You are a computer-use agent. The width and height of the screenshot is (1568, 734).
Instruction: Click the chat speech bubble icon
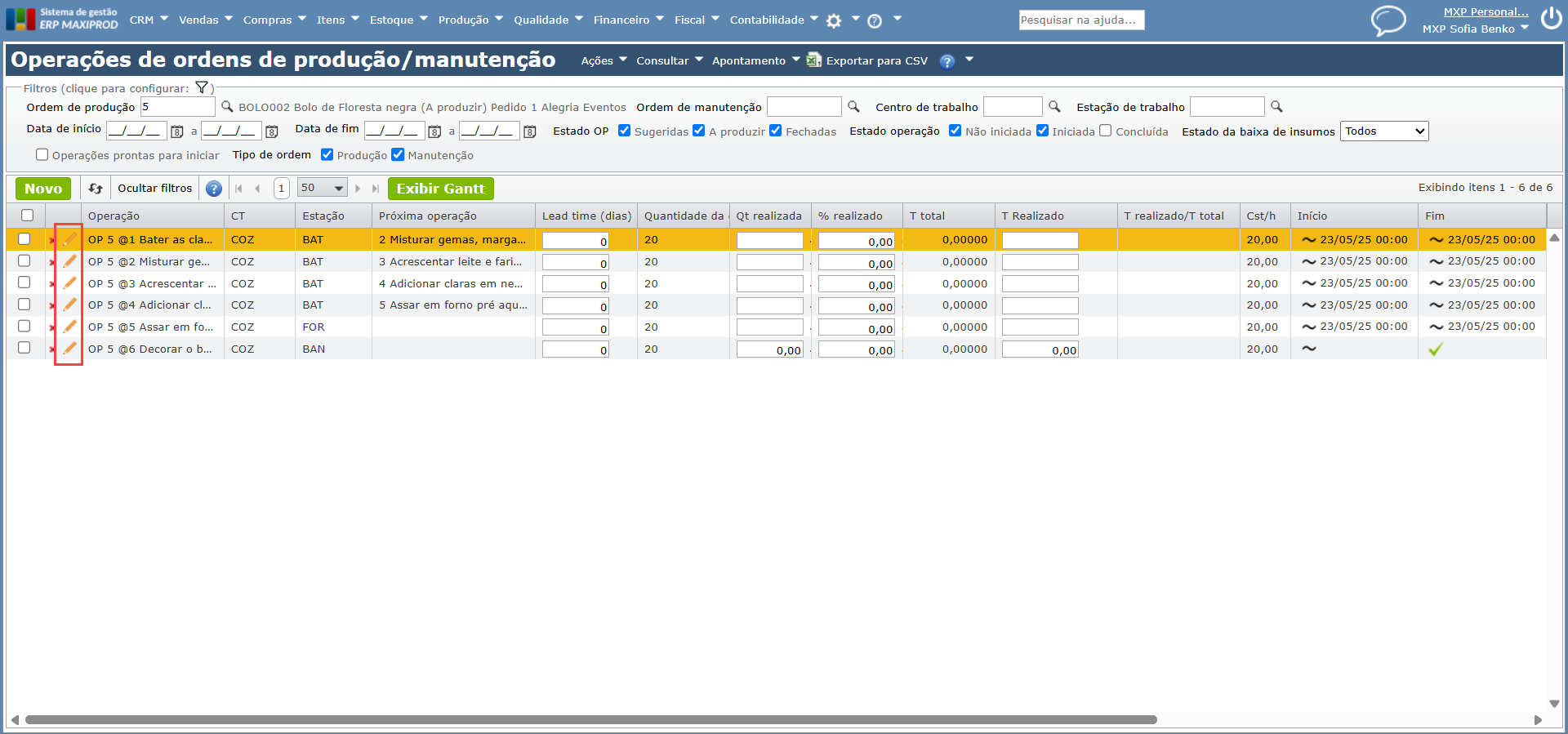1388,20
